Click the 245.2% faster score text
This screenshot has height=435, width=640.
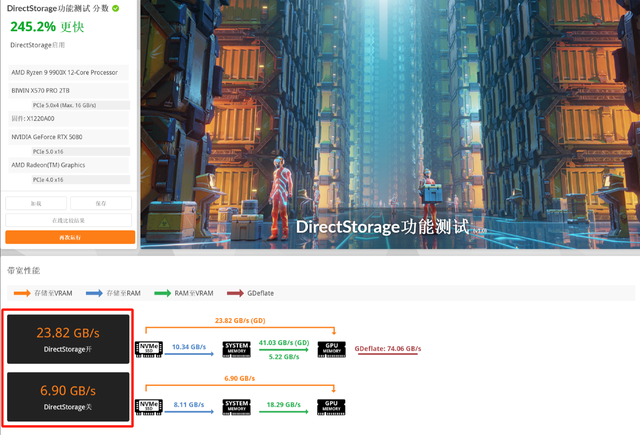click(x=47, y=27)
